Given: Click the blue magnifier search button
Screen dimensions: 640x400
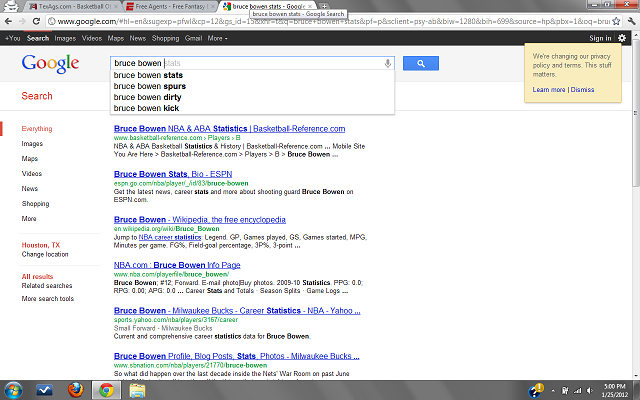Looking at the screenshot, I should [x=421, y=63].
